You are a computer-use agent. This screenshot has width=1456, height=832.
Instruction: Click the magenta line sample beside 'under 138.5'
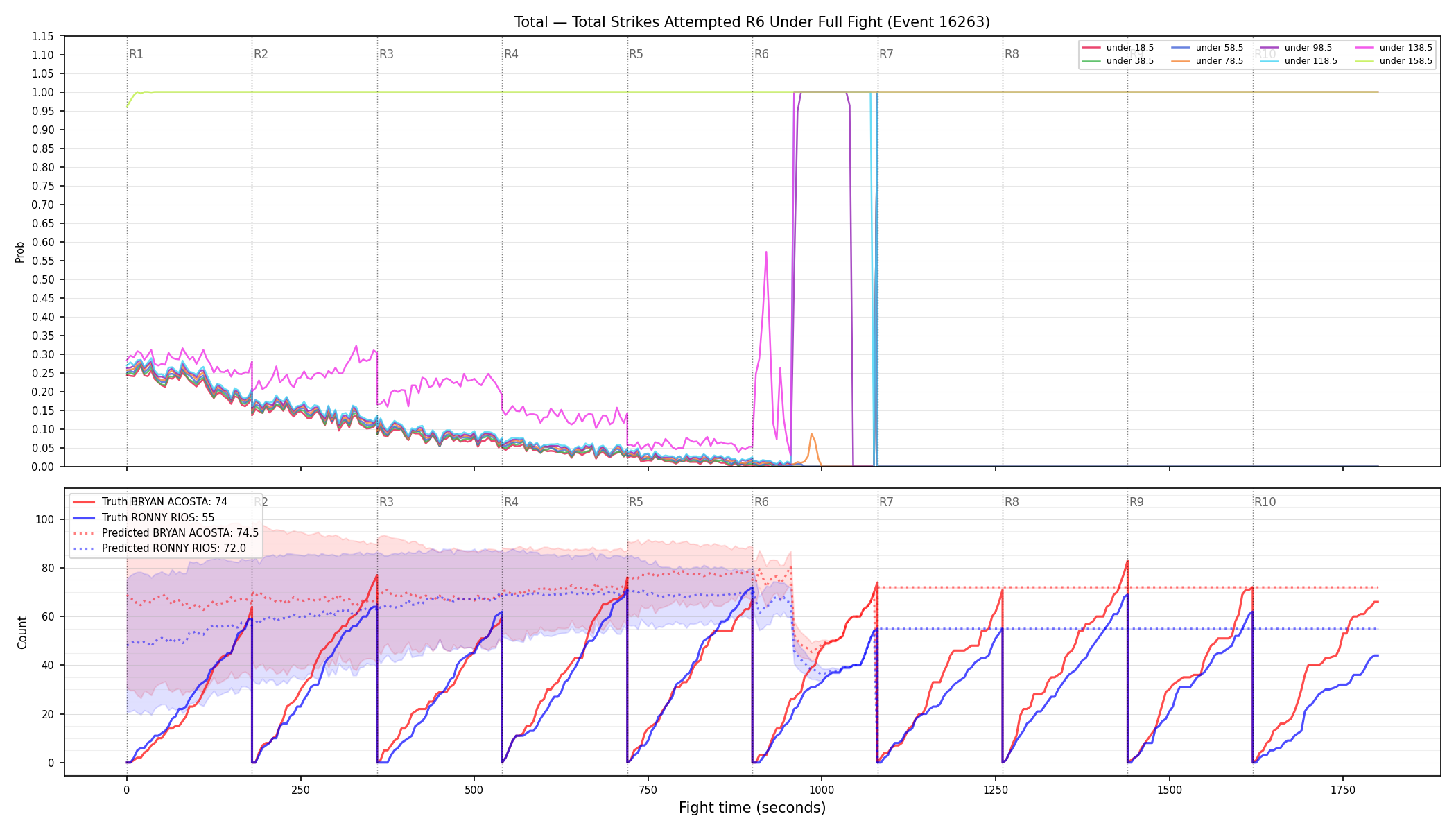[x=1364, y=48]
